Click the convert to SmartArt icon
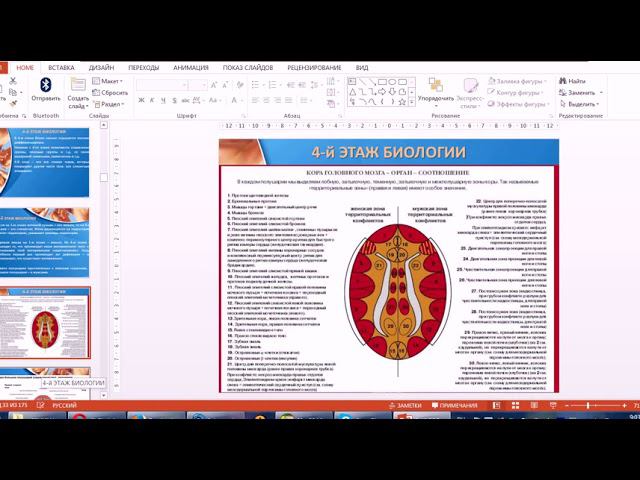The image size is (640, 480). pos(331,104)
